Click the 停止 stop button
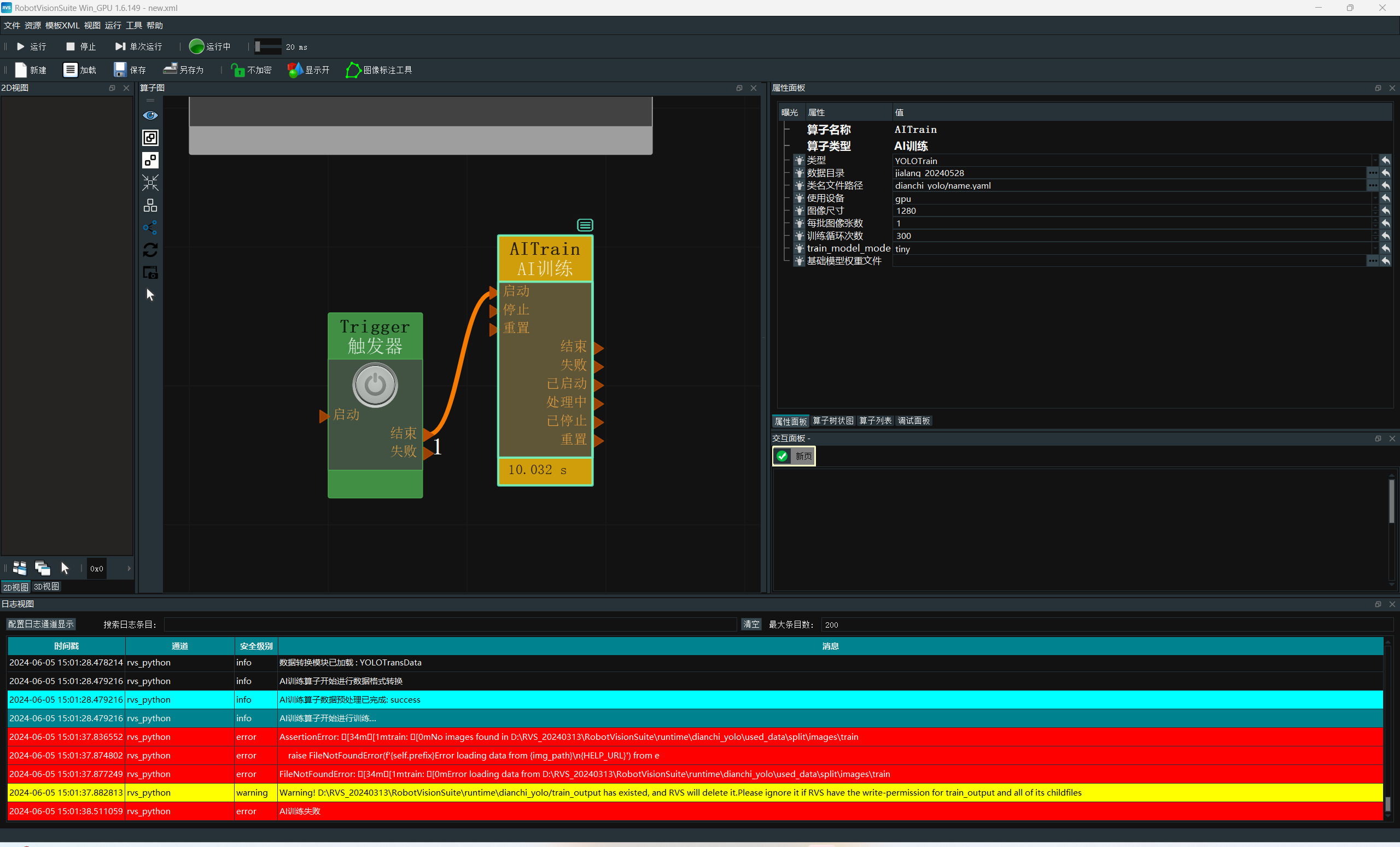Viewport: 1400px width, 847px height. click(x=81, y=46)
